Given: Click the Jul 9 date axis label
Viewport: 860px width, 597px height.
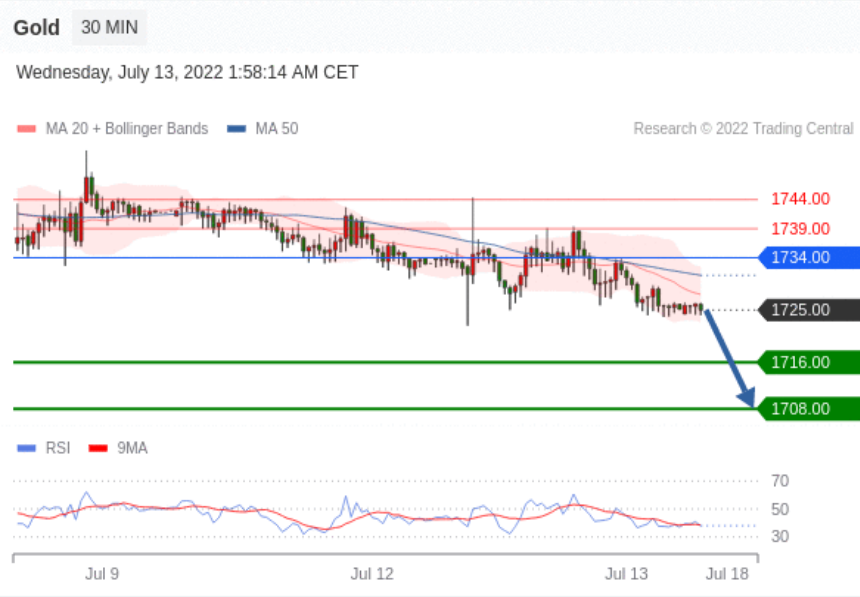Looking at the screenshot, I should [102, 574].
